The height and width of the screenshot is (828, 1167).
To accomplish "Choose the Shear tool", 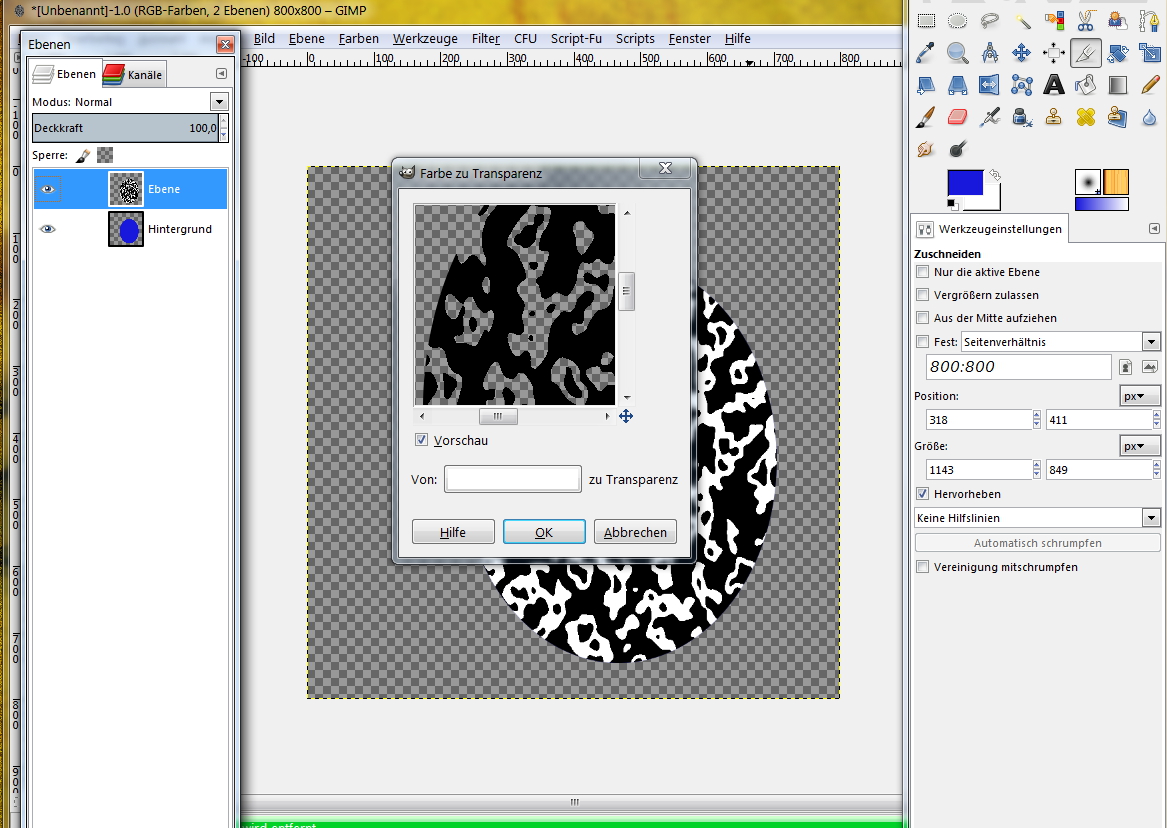I will [x=926, y=85].
